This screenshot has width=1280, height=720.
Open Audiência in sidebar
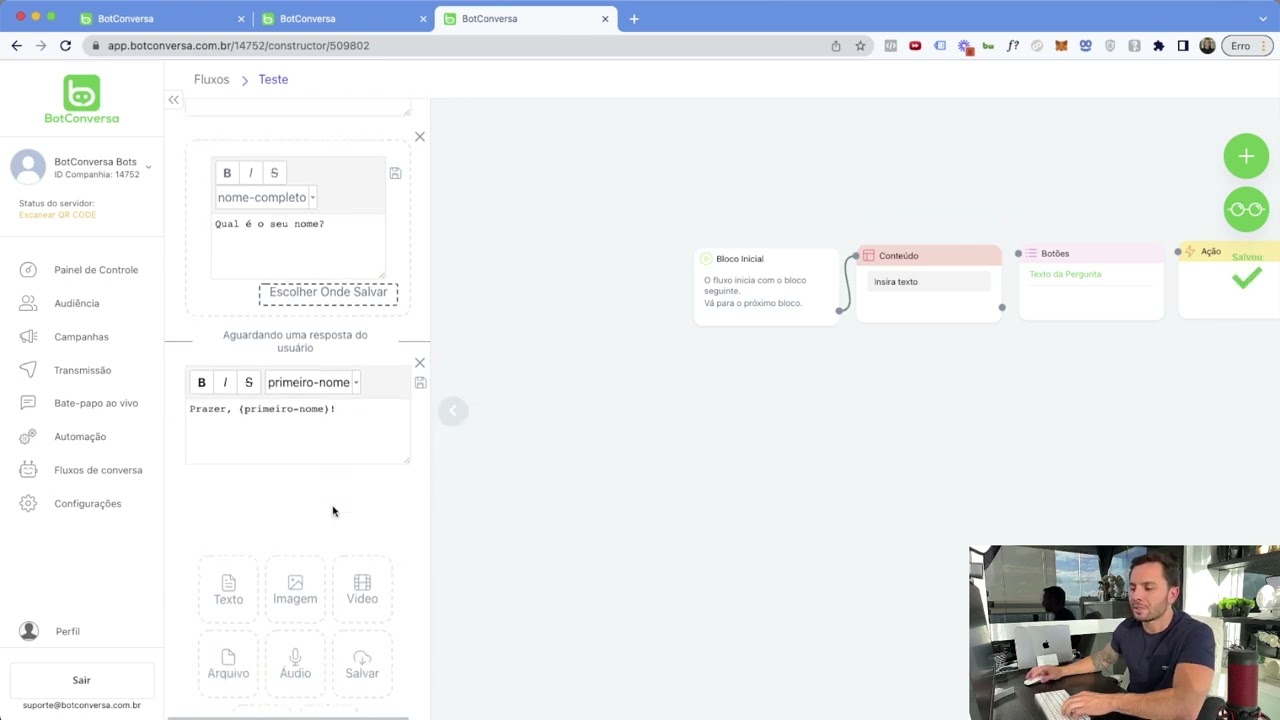point(76,303)
